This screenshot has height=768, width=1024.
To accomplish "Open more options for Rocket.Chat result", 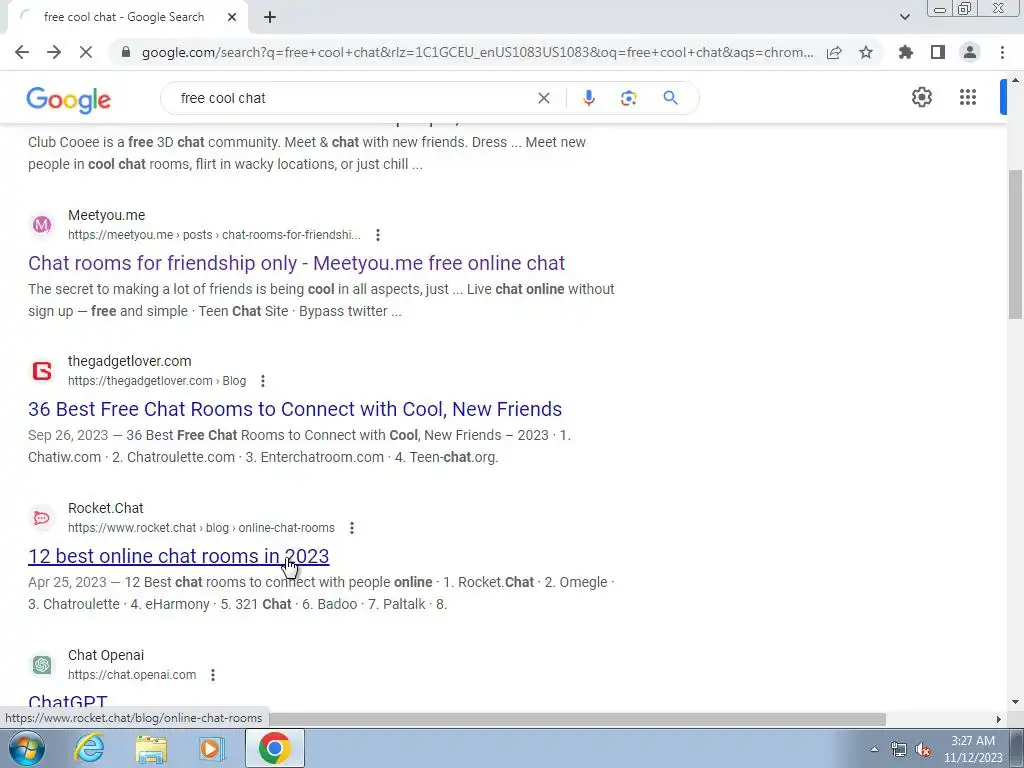I will [x=351, y=528].
